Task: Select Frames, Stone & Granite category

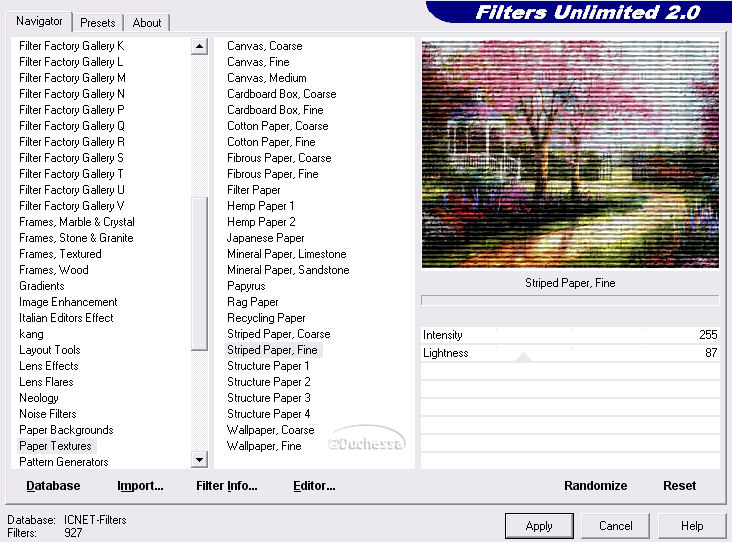Action: click(76, 238)
